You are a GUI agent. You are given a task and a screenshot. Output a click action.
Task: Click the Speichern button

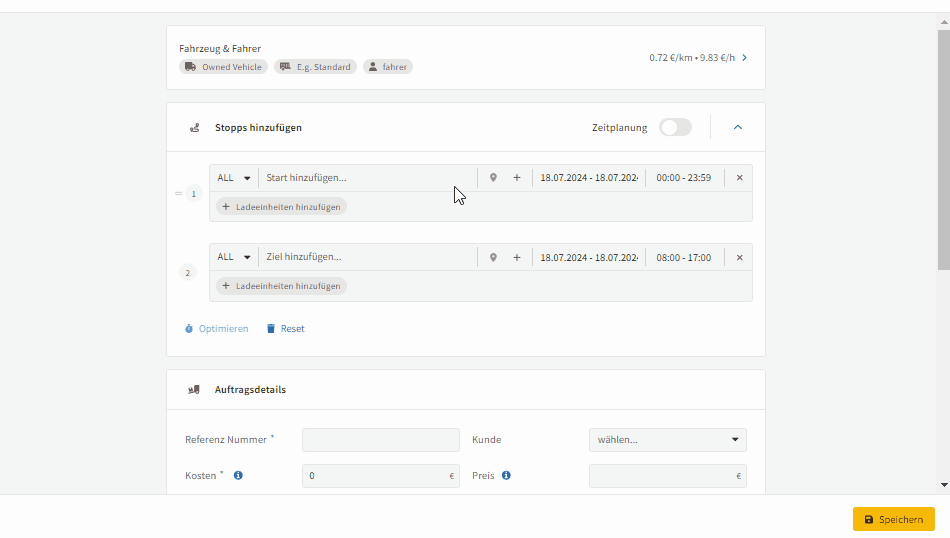(894, 519)
